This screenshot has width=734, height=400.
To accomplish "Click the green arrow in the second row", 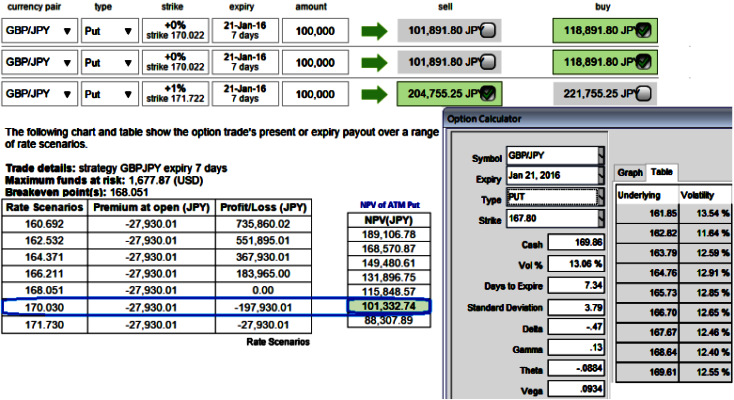I will tap(374, 63).
